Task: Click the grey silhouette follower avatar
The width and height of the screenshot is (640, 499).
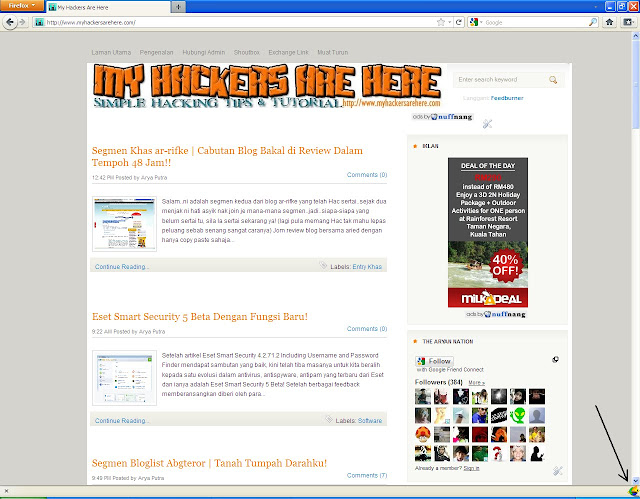Action: tap(537, 415)
